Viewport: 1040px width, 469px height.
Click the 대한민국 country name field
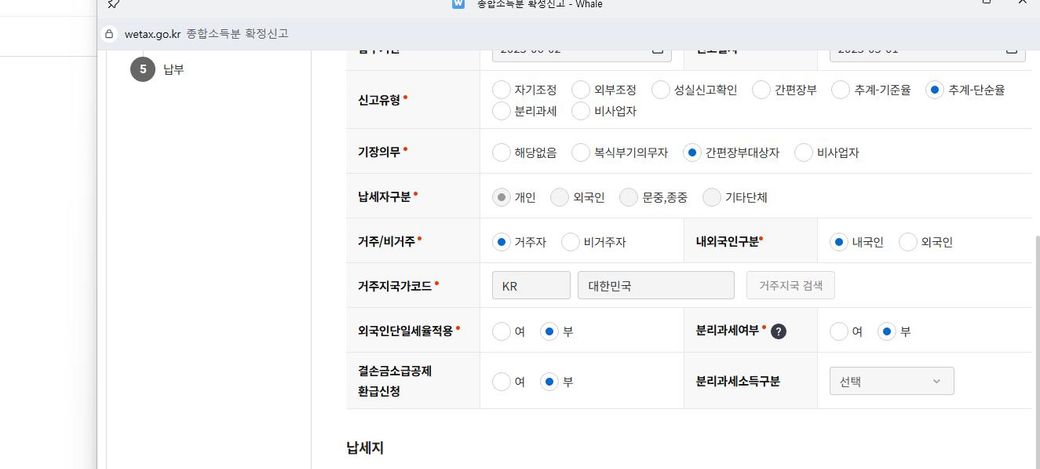655,285
